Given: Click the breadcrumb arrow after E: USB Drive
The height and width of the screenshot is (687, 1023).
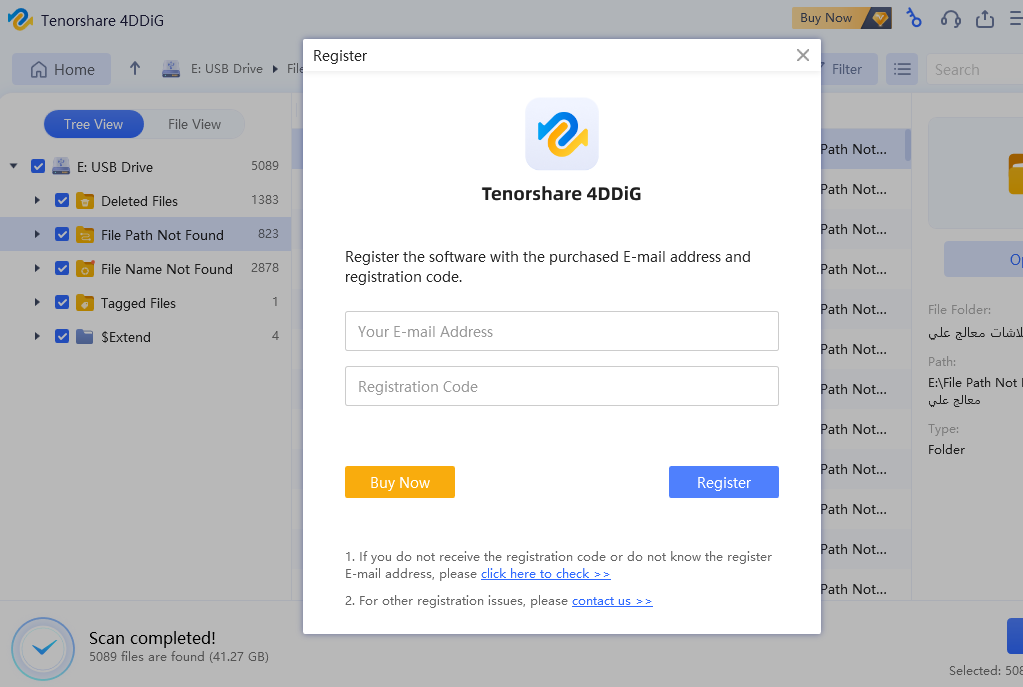Looking at the screenshot, I should [x=275, y=69].
